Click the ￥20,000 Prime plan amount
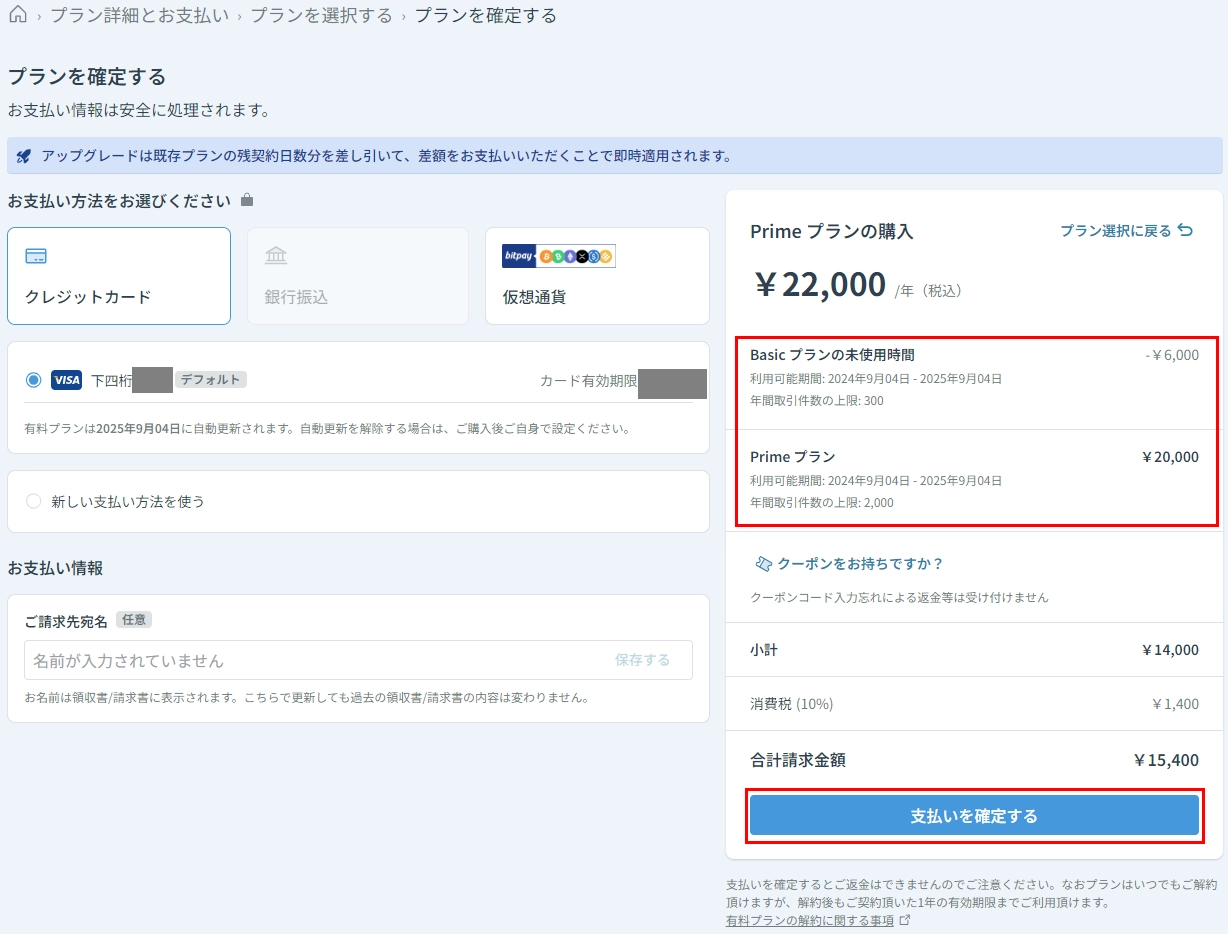Viewport: 1228px width, 934px height. (1170, 457)
